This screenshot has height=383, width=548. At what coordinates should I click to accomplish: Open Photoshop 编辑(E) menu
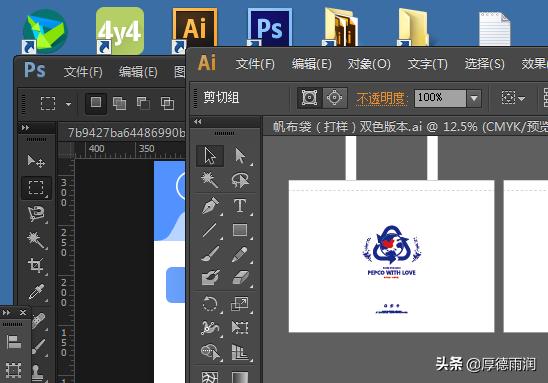coord(138,72)
